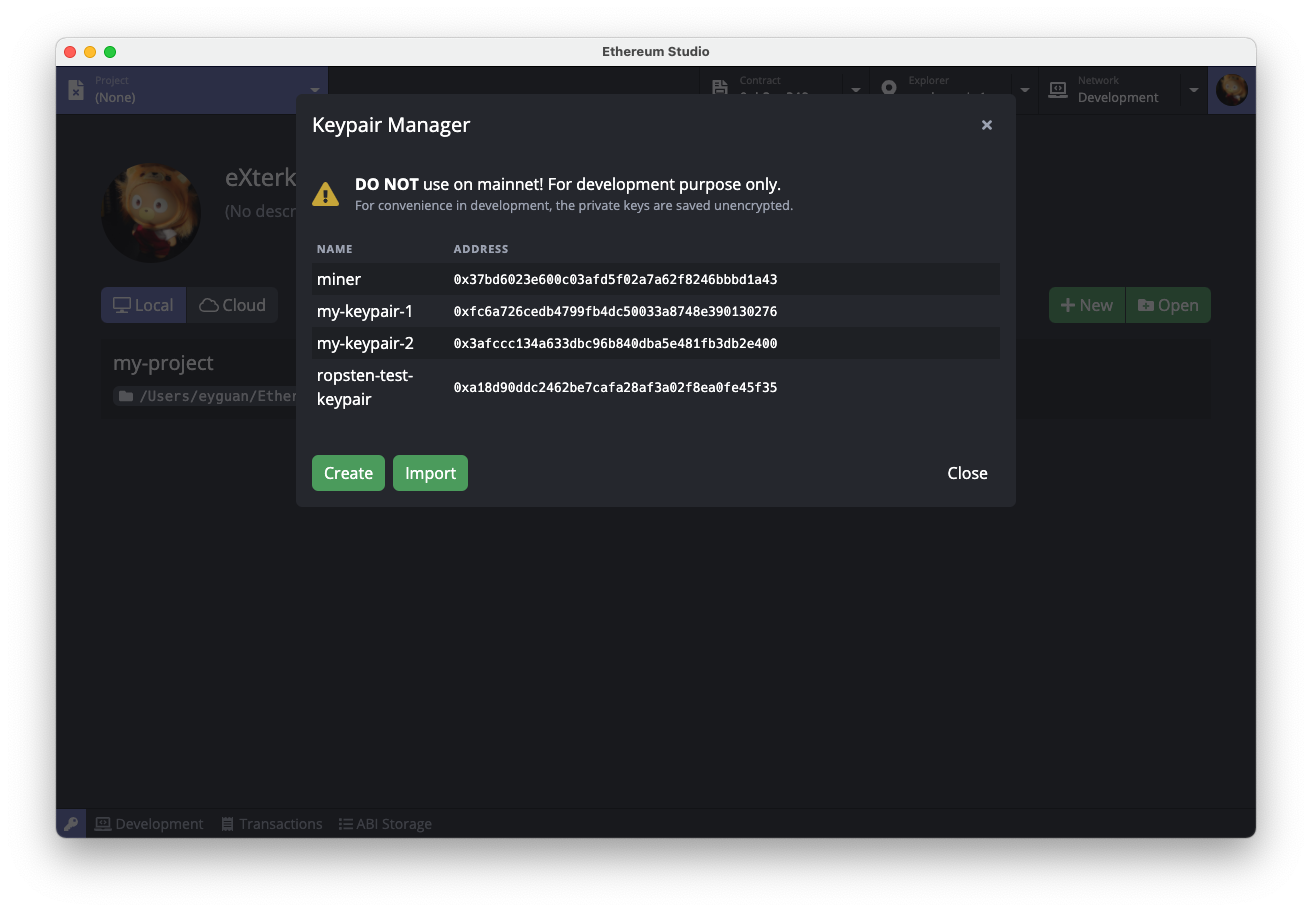Image resolution: width=1312 pixels, height=912 pixels.
Task: Click the New project button
Action: coord(1087,305)
